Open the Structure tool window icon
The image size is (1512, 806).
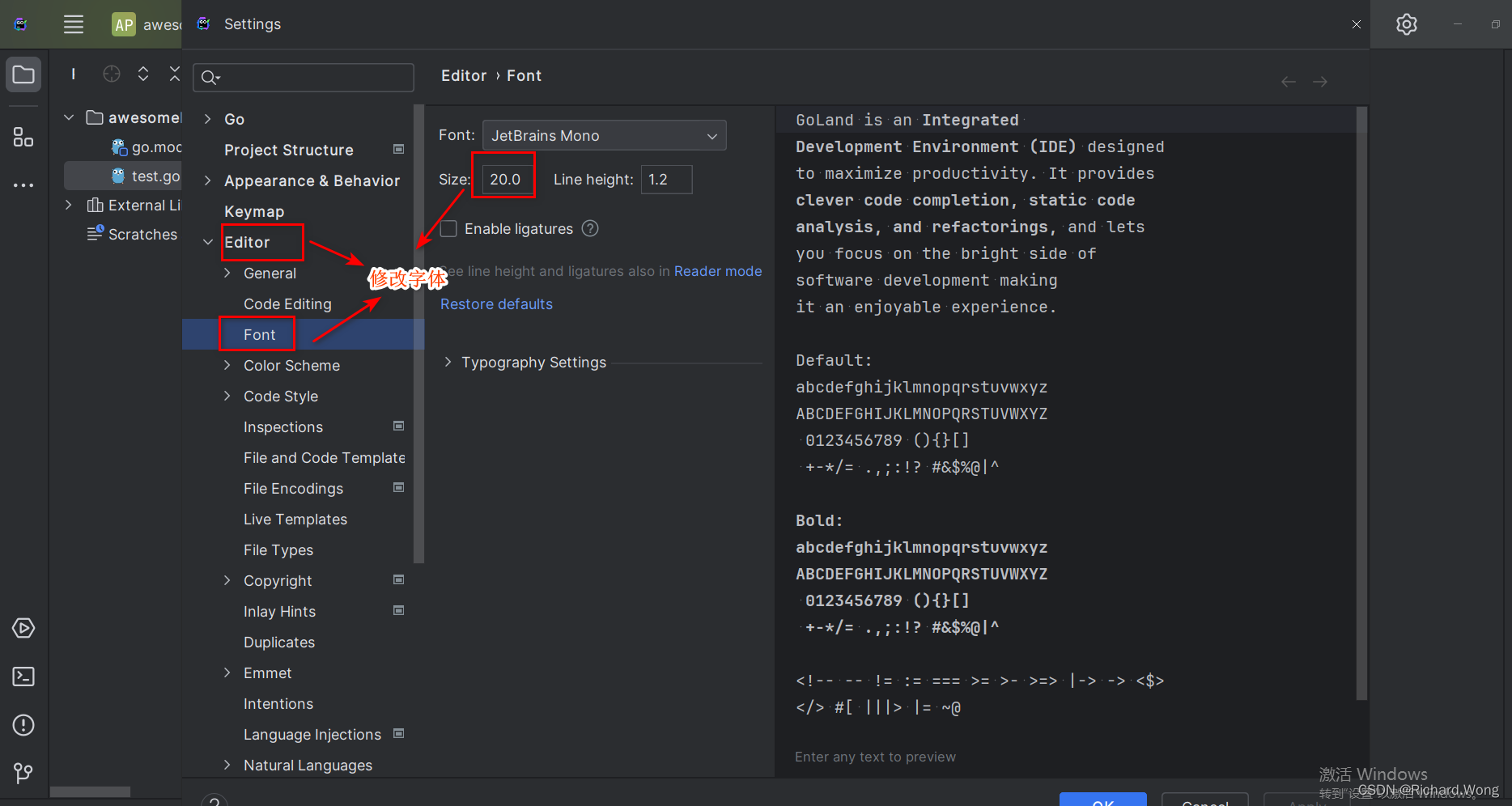(x=23, y=137)
